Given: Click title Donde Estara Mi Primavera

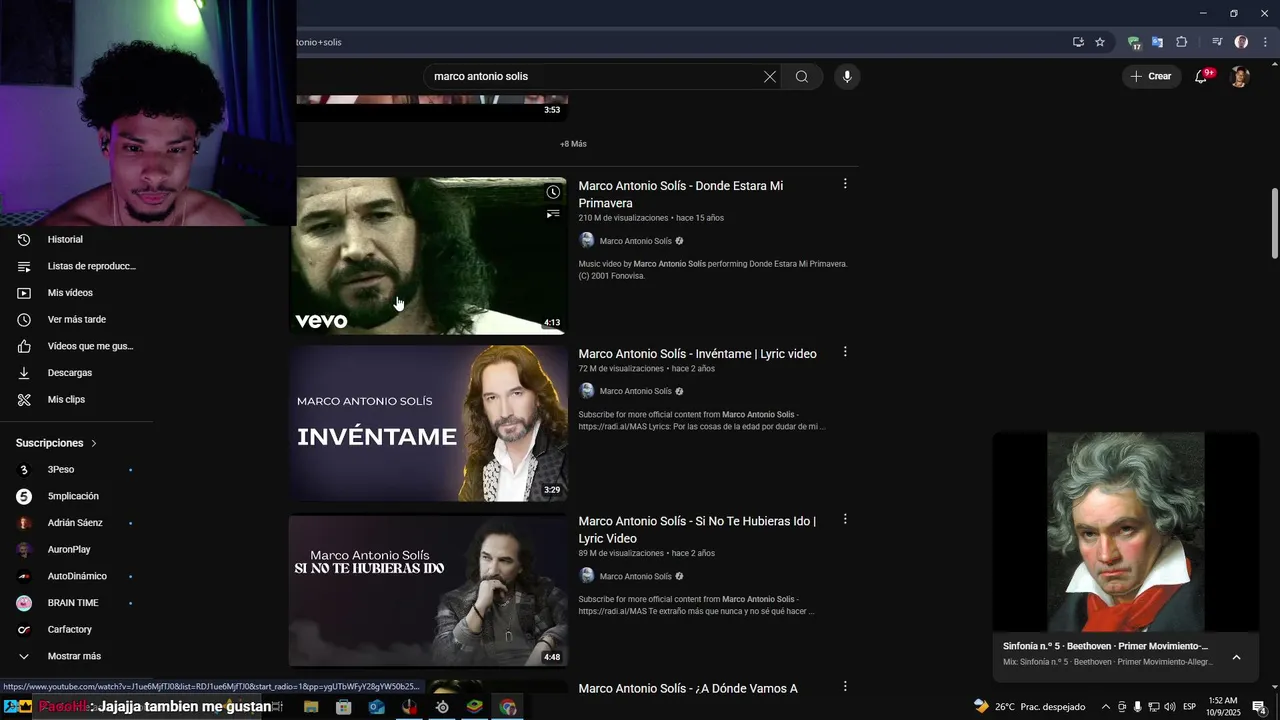Looking at the screenshot, I should pyautogui.click(x=681, y=194).
